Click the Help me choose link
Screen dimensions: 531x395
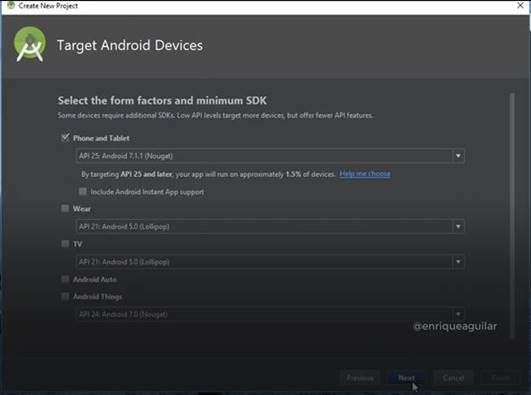365,174
